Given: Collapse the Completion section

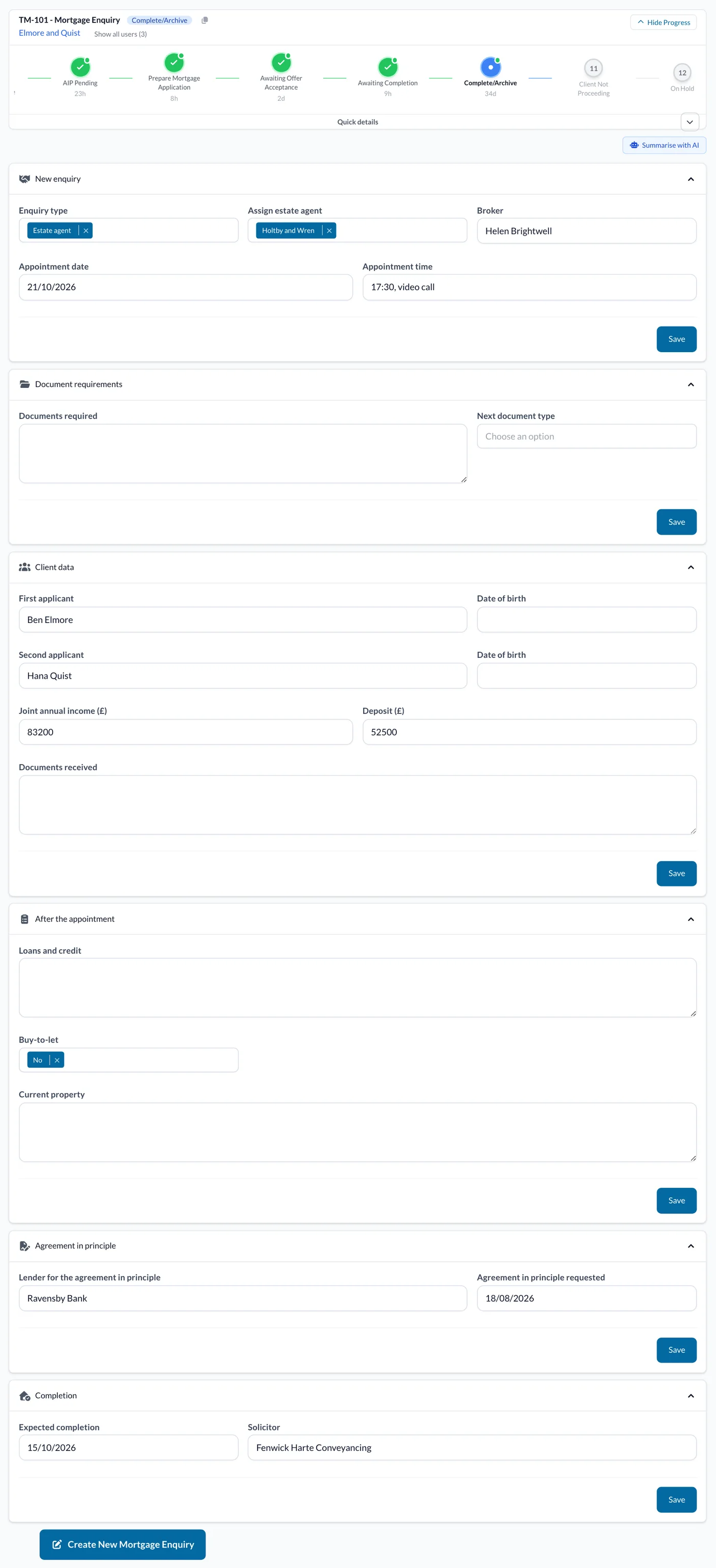Looking at the screenshot, I should point(691,1396).
